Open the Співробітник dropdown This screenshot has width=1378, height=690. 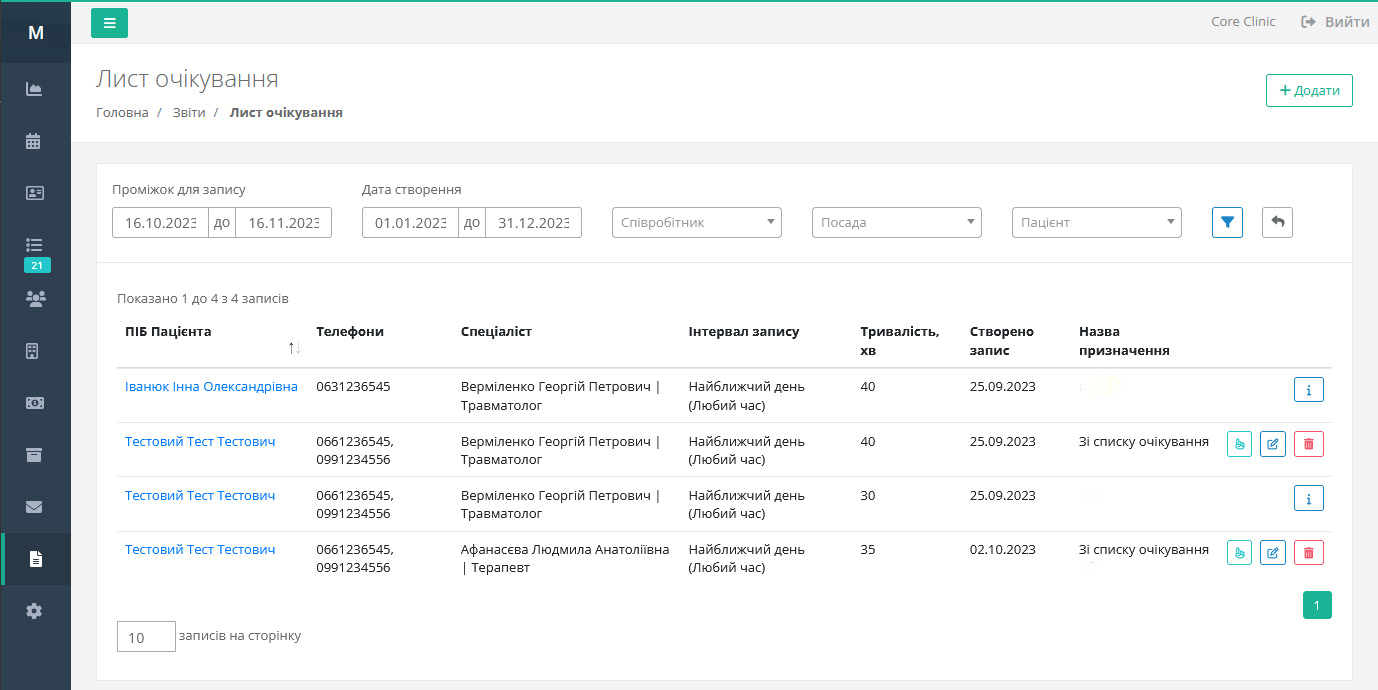(x=697, y=222)
